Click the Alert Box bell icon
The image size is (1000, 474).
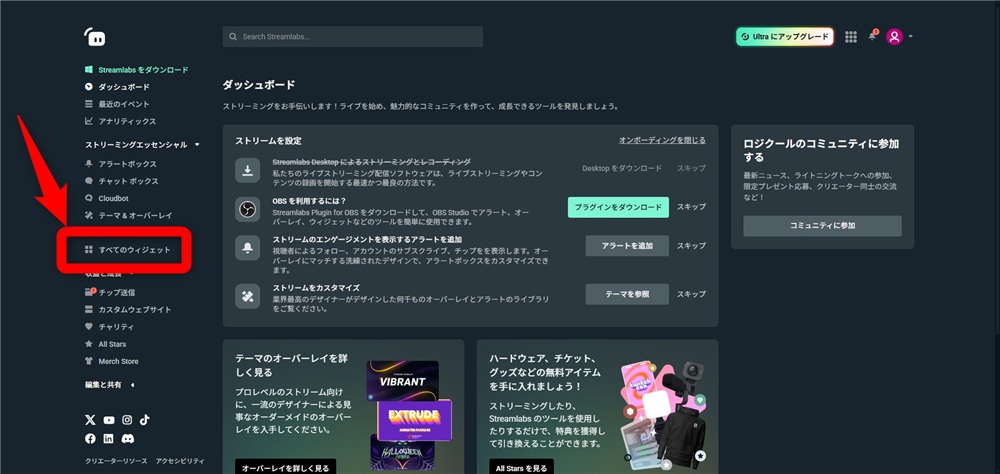(89, 164)
